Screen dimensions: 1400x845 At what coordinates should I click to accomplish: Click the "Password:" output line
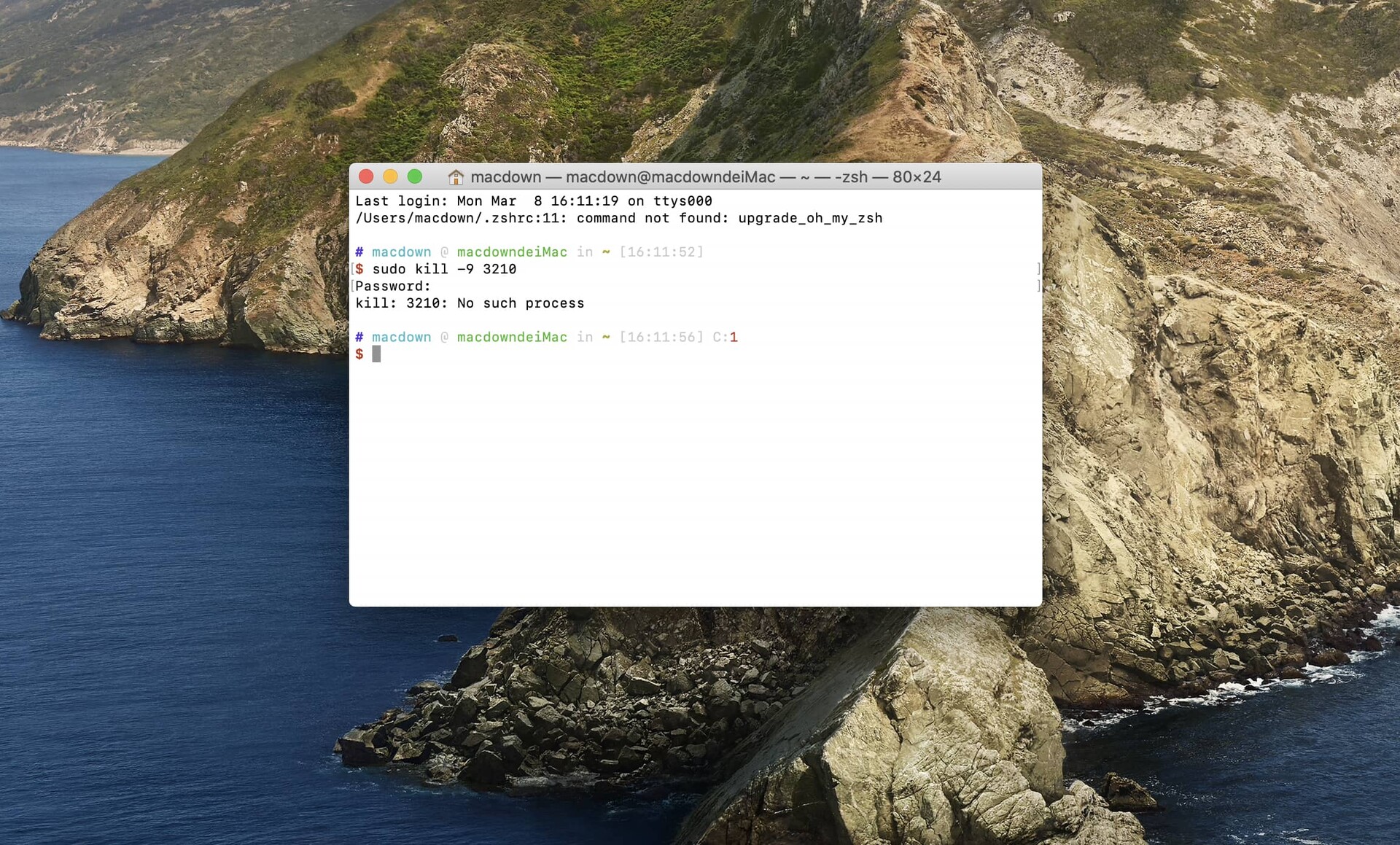(393, 287)
